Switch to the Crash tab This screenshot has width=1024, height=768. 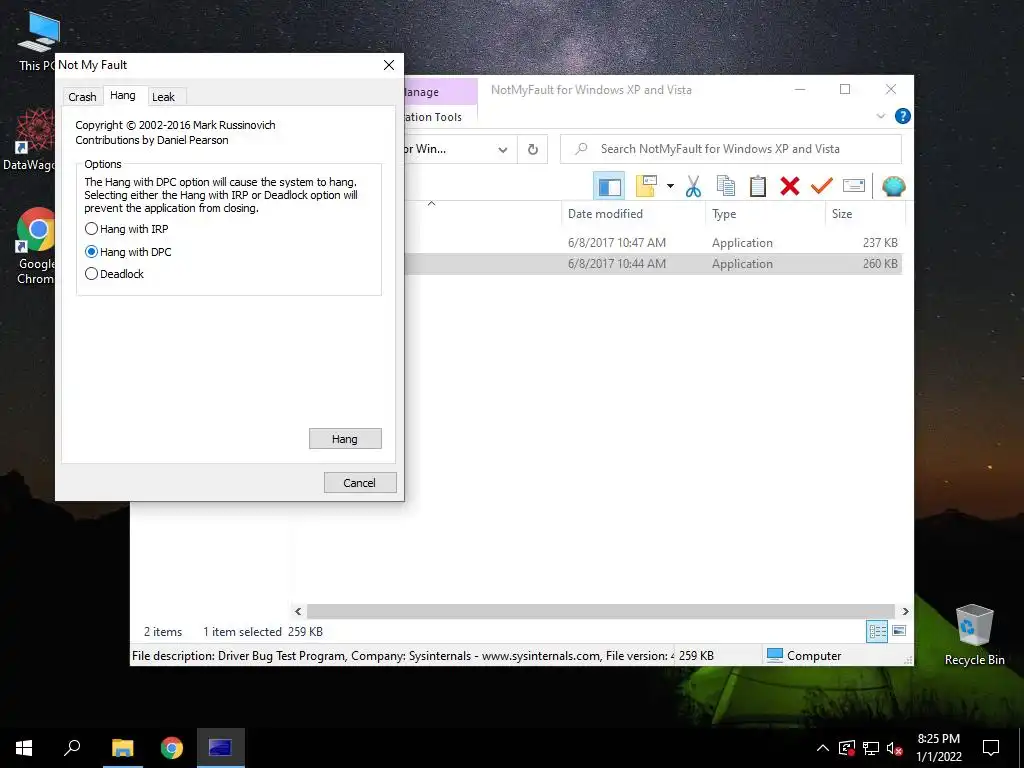click(x=82, y=97)
